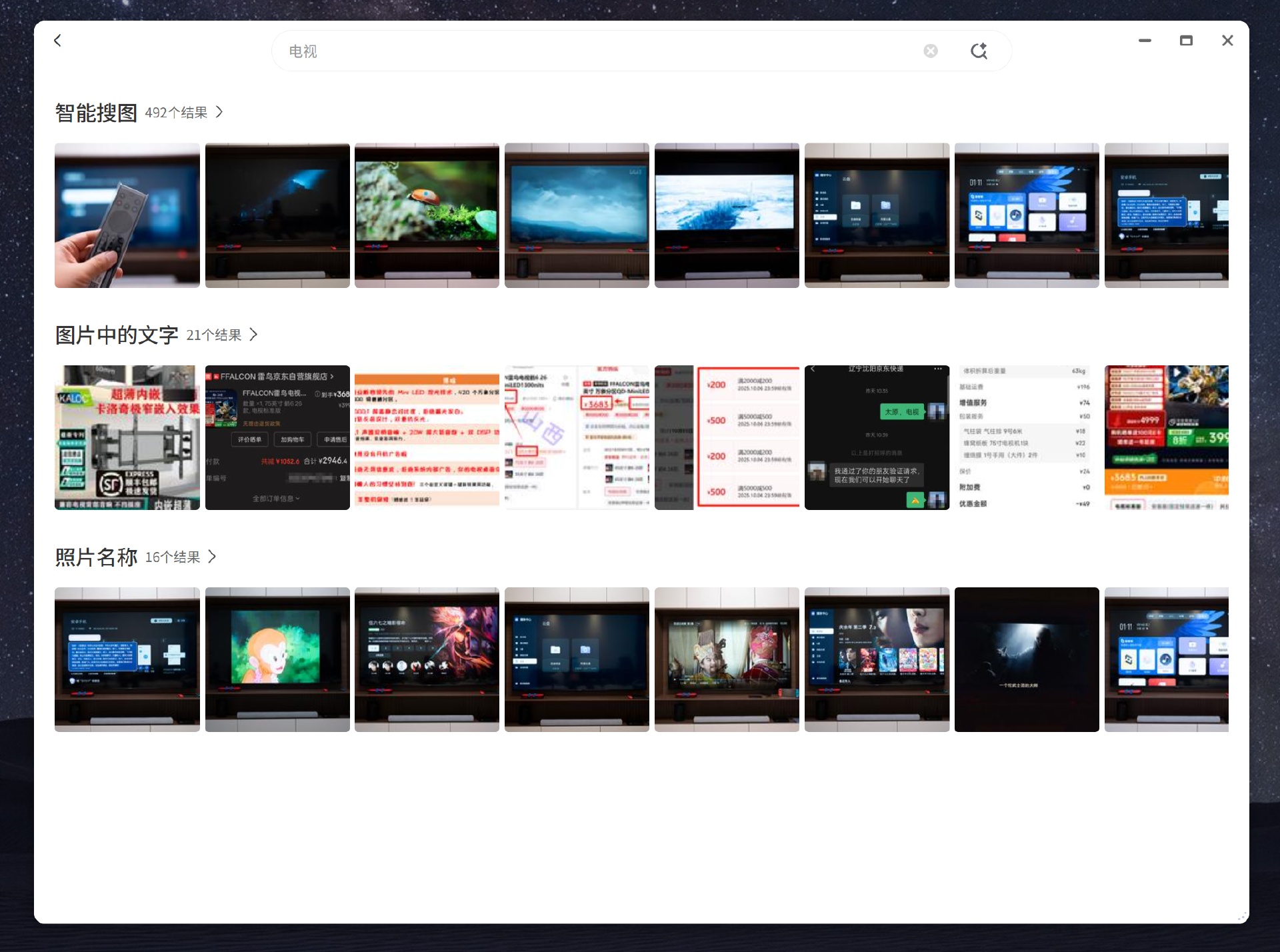
Task: Minimize the window
Action: pyautogui.click(x=1145, y=41)
